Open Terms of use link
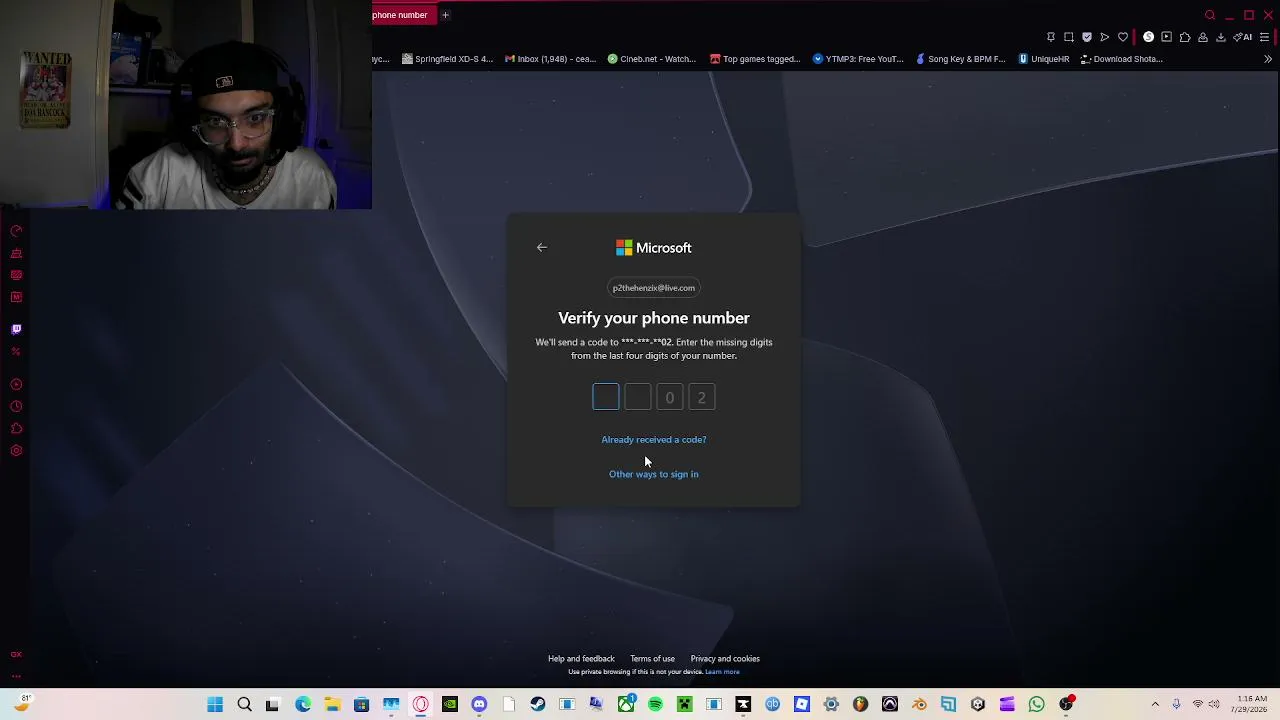Viewport: 1280px width, 720px height. coord(652,659)
